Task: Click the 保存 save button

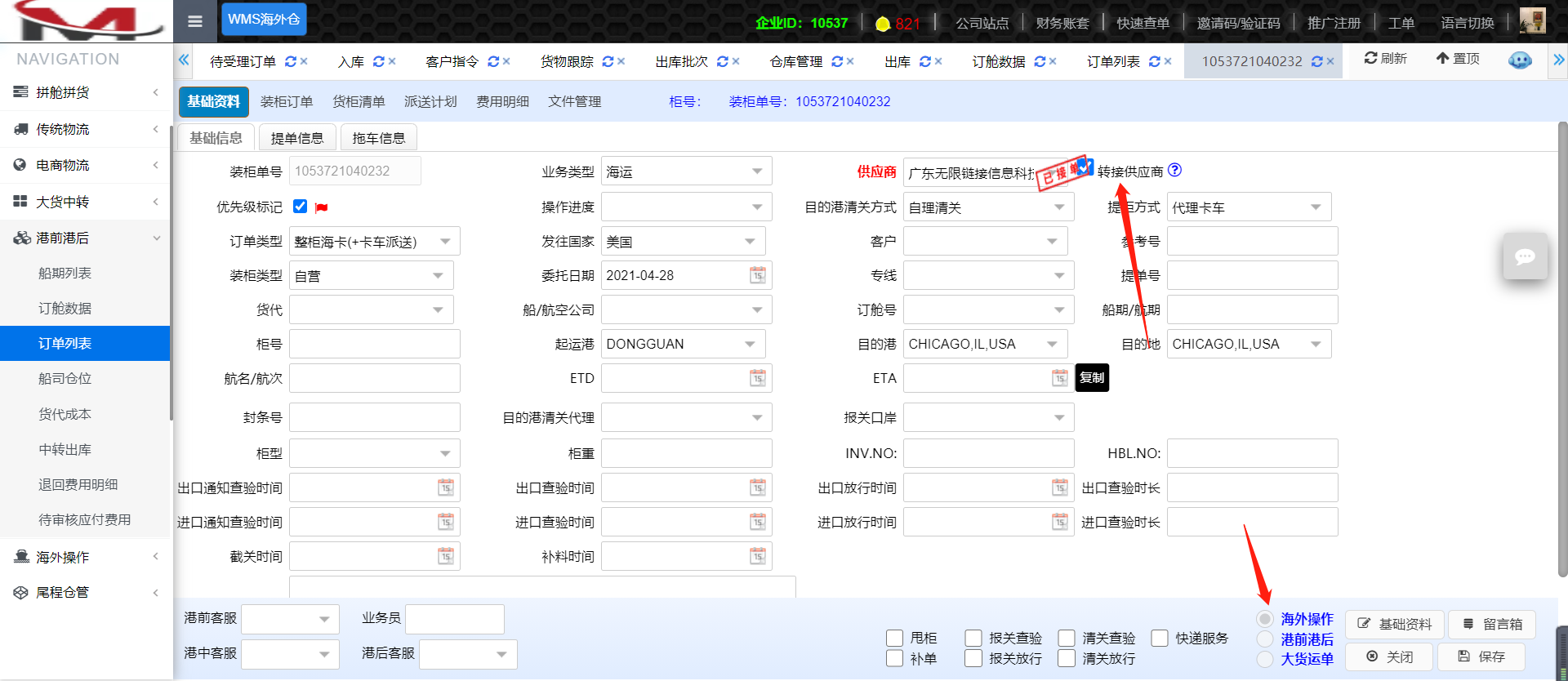Action: [x=1481, y=657]
